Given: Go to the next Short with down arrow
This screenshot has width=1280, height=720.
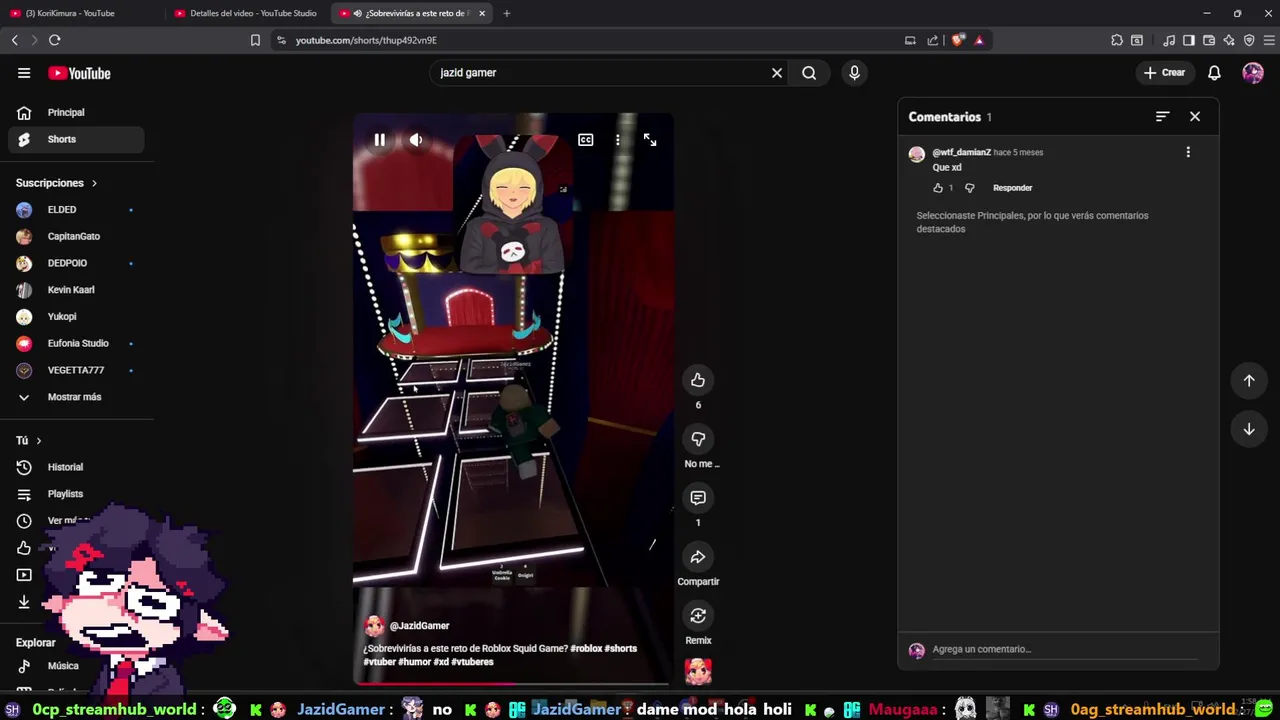Looking at the screenshot, I should pos(1249,429).
